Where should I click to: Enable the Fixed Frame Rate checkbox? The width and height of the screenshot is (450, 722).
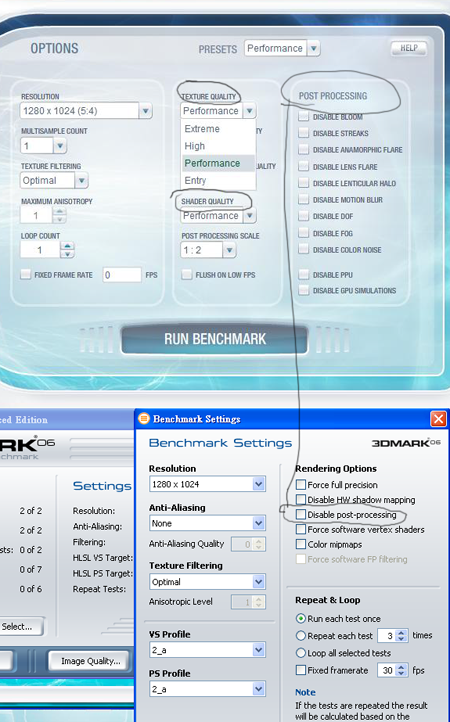[26, 275]
